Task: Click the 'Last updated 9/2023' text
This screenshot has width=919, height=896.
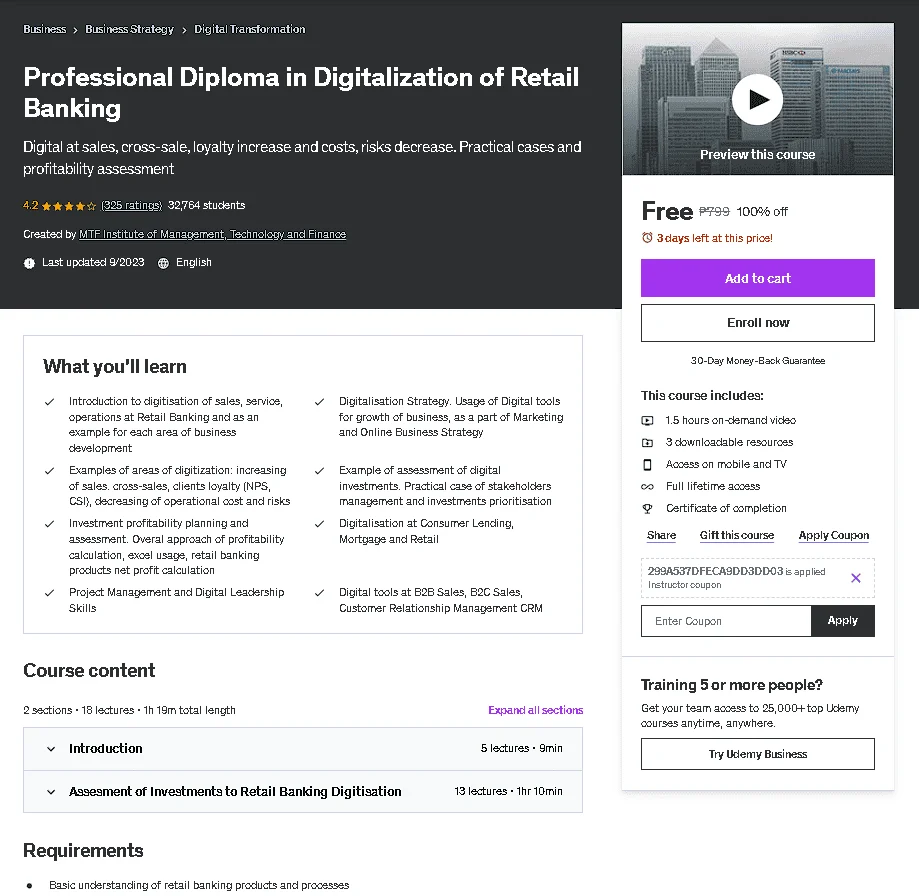Action: click(x=93, y=263)
